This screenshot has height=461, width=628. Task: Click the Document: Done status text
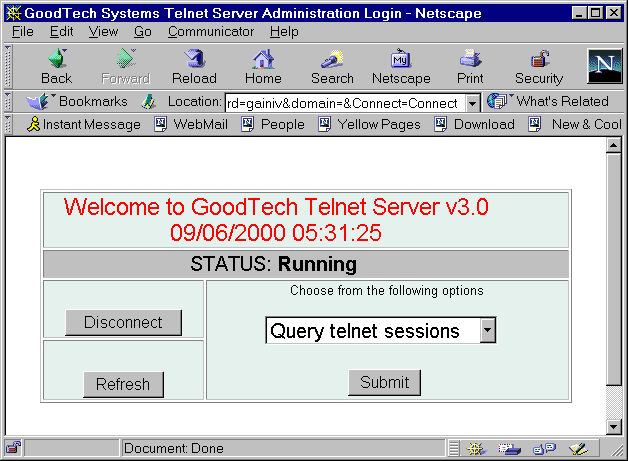tap(173, 448)
